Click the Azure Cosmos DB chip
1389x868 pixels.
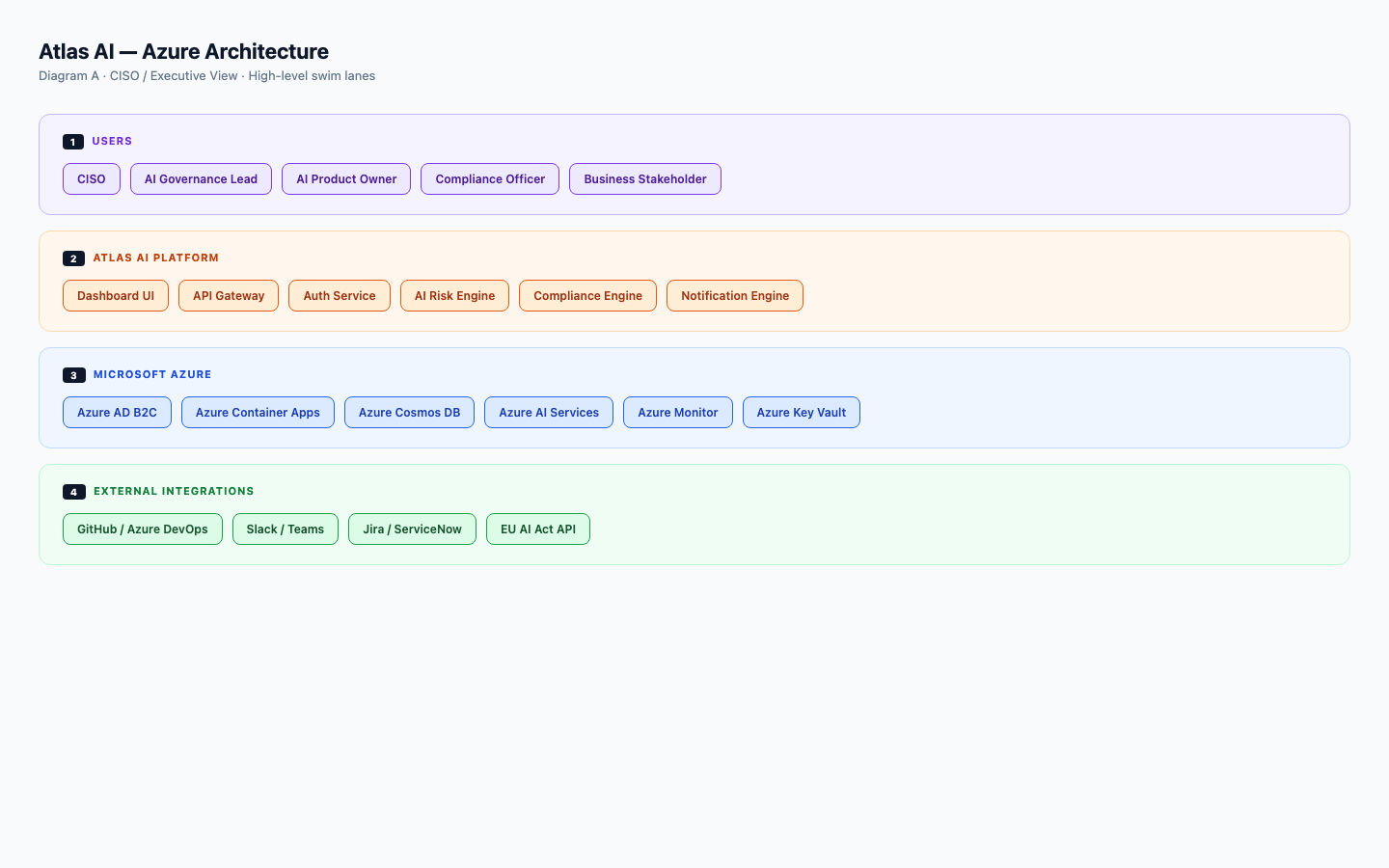click(x=409, y=413)
